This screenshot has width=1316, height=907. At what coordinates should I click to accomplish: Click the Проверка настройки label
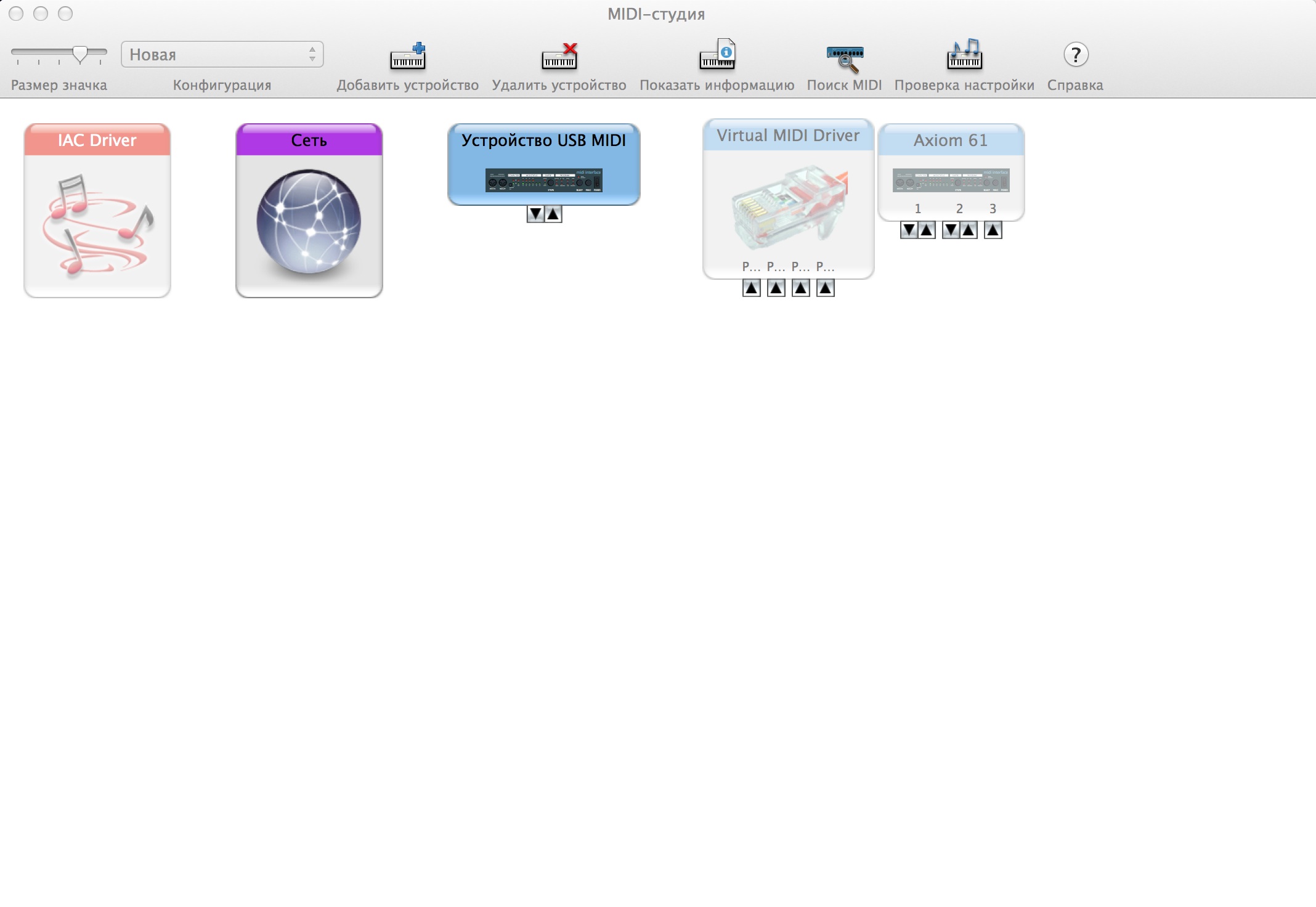pyautogui.click(x=965, y=85)
